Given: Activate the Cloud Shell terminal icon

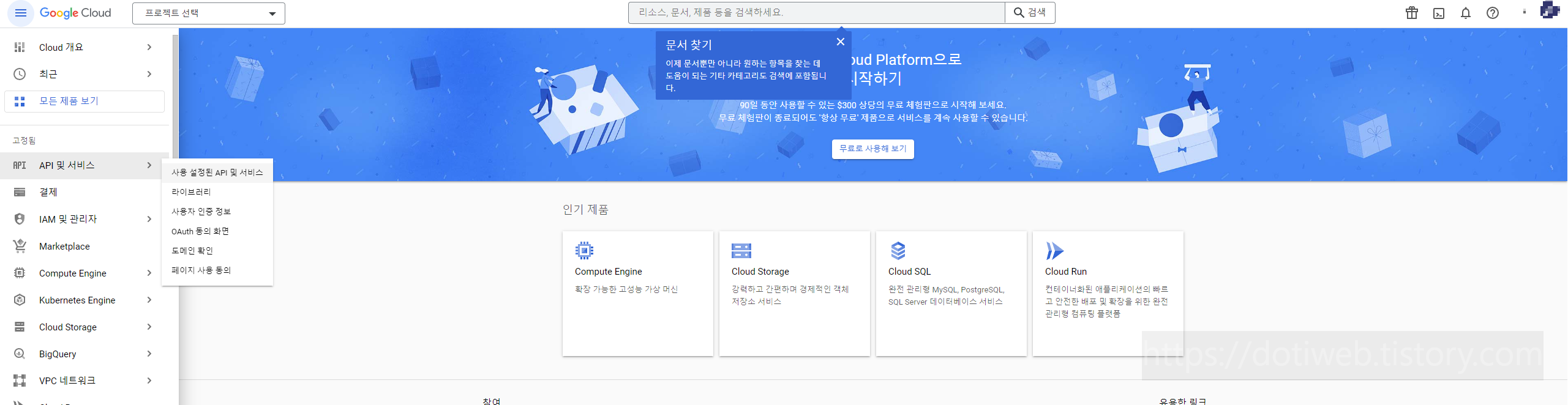Looking at the screenshot, I should (x=1439, y=13).
